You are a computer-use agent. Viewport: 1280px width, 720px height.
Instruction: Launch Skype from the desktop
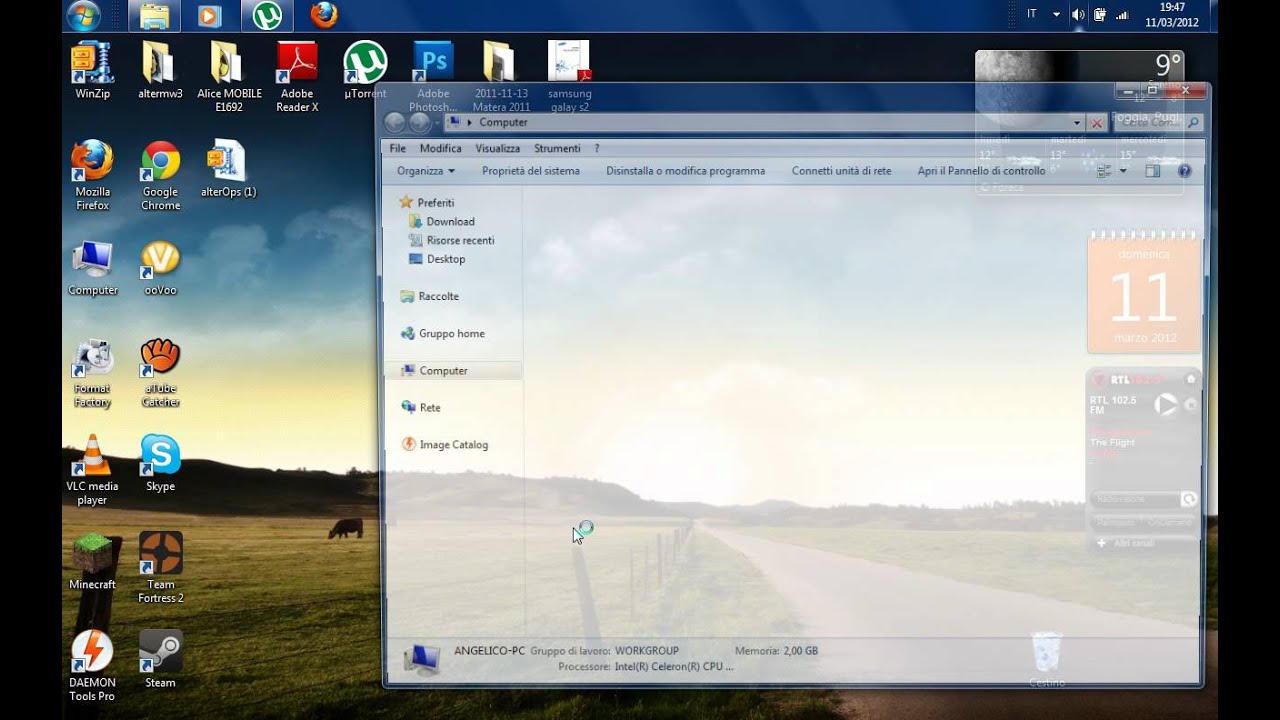click(x=160, y=463)
